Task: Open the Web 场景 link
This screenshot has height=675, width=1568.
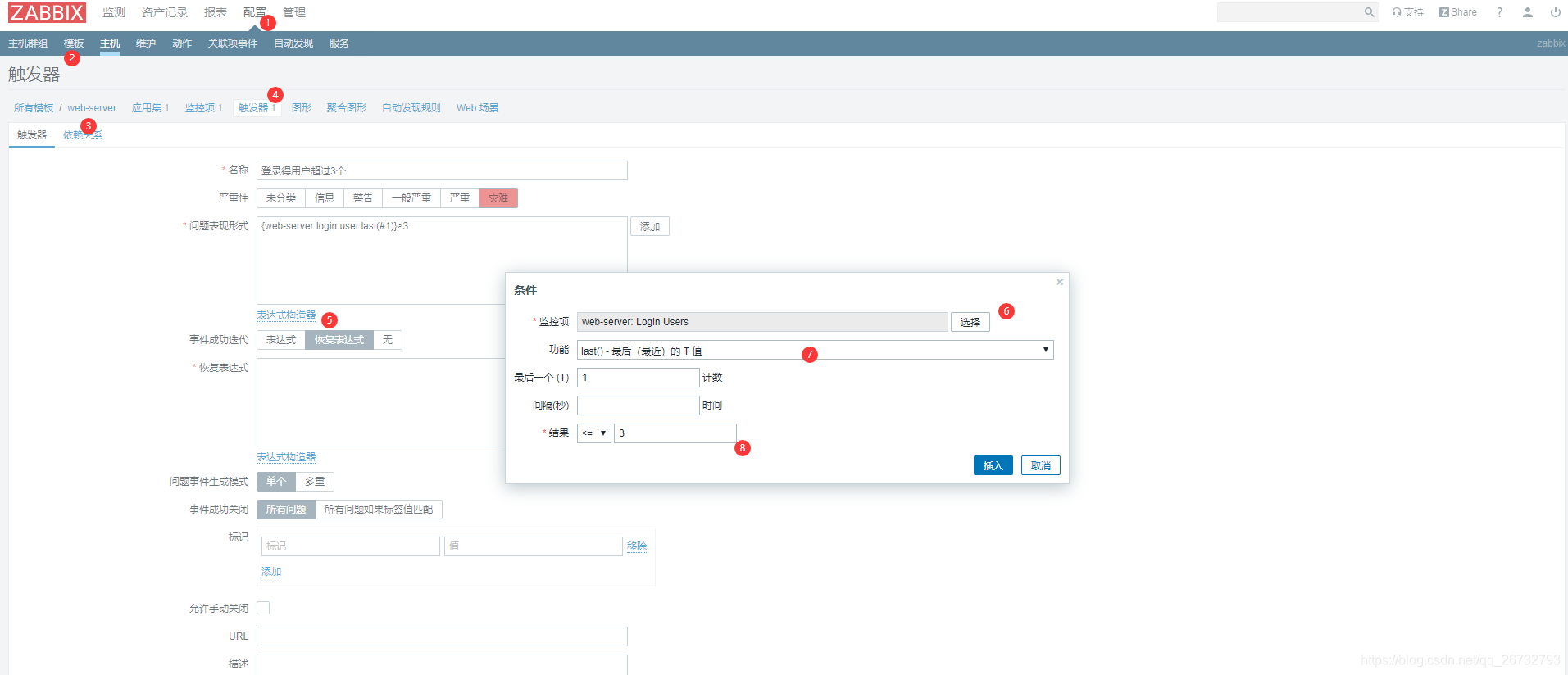Action: [x=478, y=108]
